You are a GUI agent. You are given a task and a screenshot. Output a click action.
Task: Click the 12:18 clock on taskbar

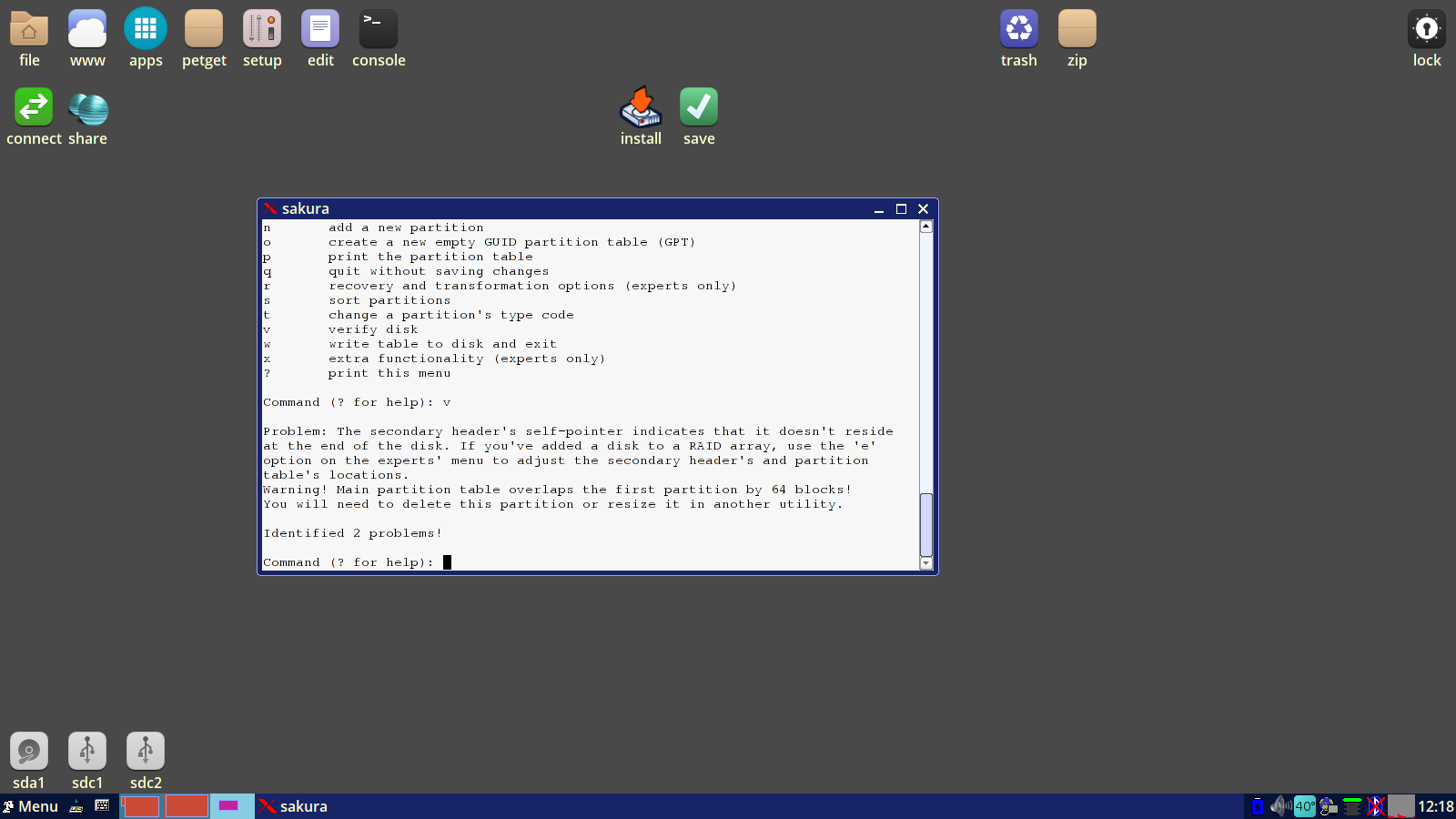coord(1436,806)
